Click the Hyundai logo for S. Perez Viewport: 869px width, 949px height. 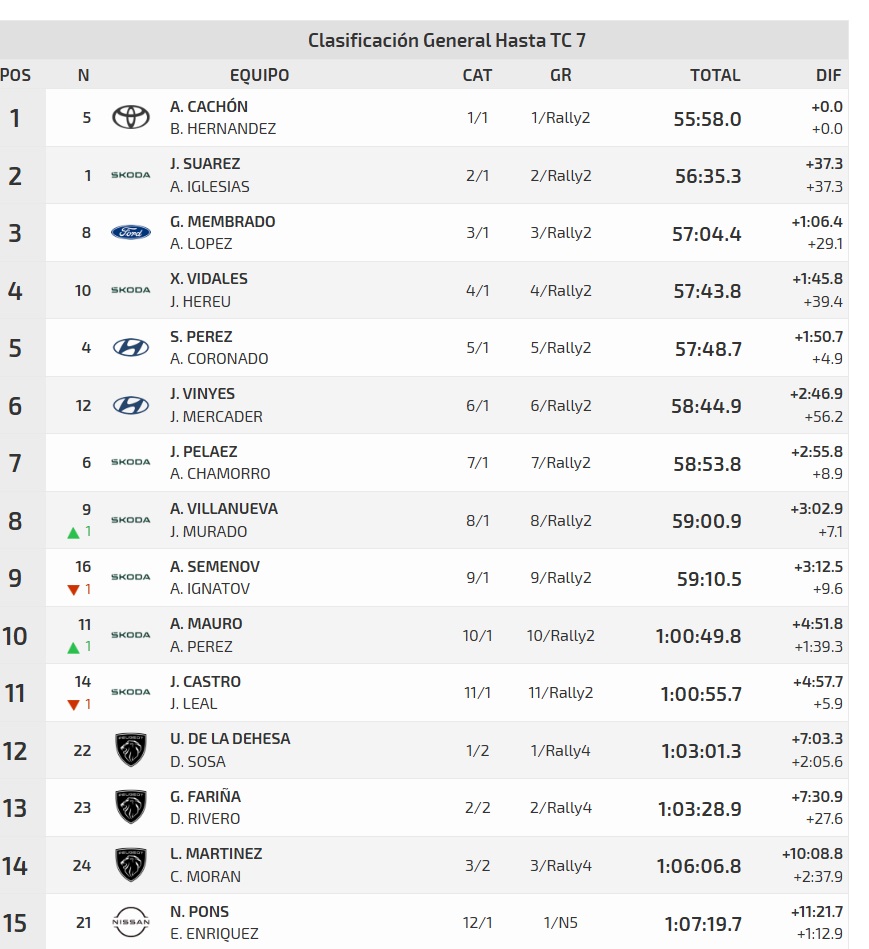(x=130, y=348)
